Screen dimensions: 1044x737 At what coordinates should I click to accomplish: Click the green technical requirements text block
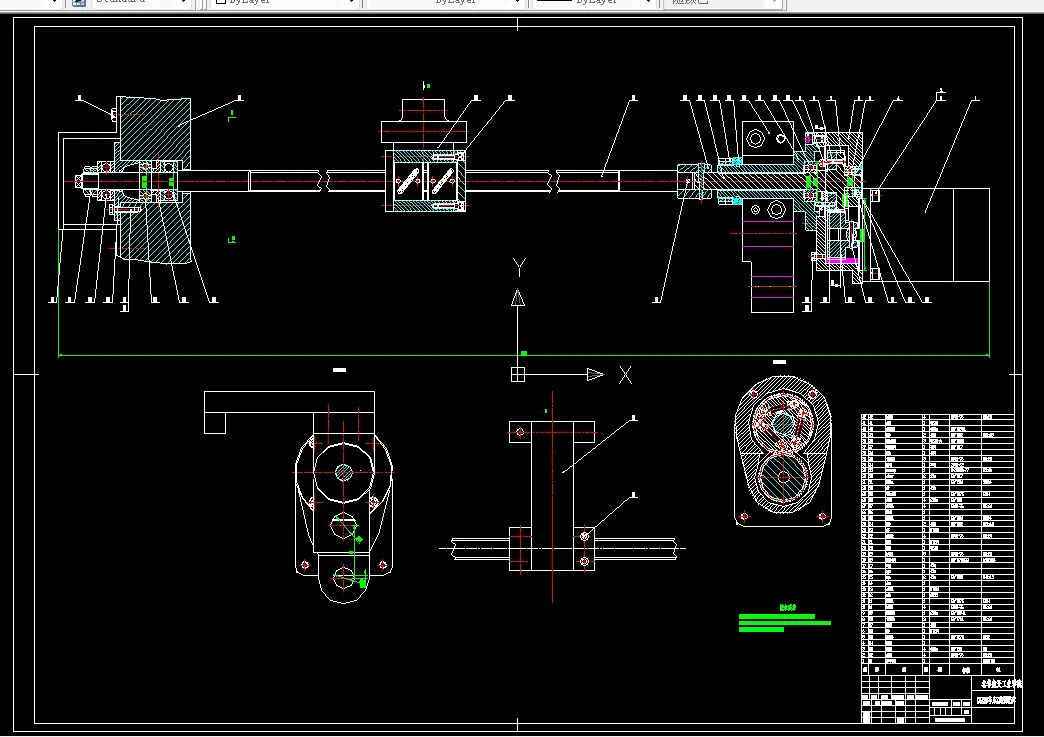[784, 623]
